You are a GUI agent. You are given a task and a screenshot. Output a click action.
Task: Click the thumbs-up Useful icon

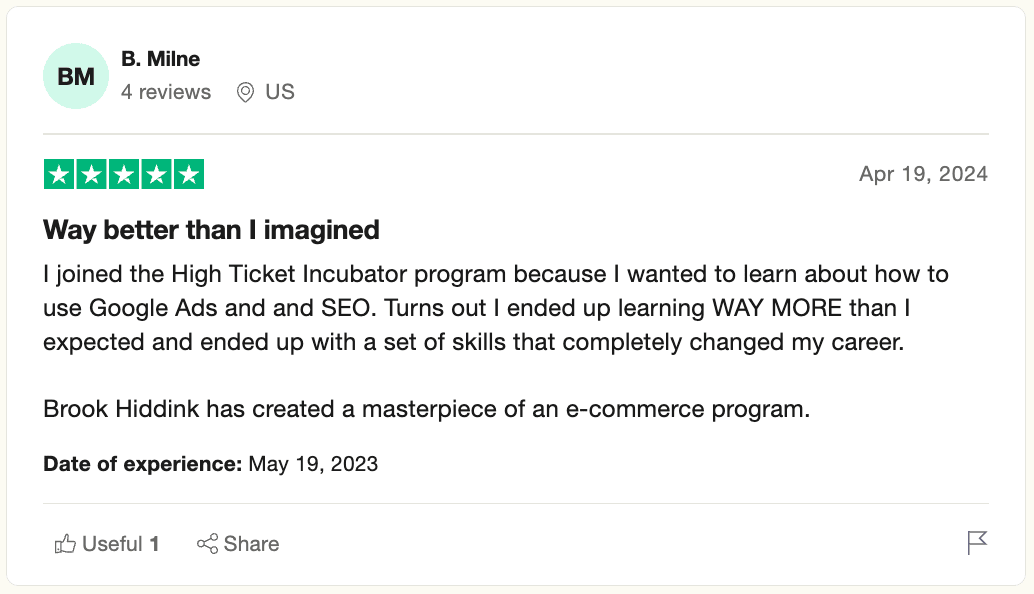65,544
